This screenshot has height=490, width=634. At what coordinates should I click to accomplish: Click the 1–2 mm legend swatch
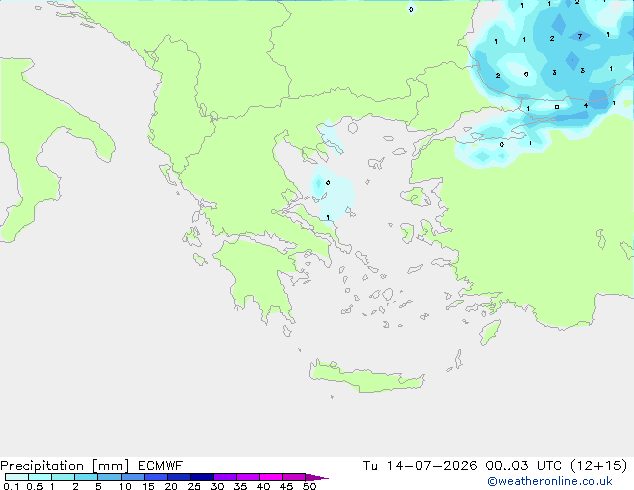point(63,477)
